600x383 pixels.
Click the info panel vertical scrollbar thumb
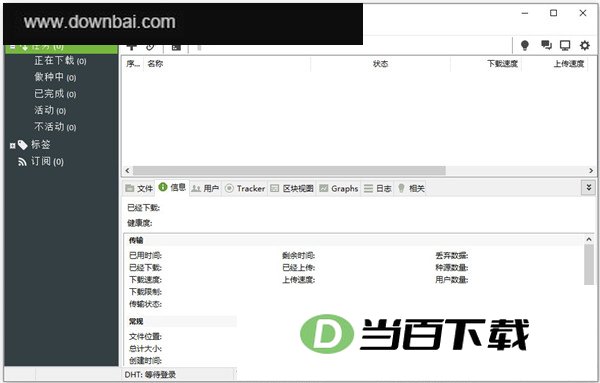pos(589,265)
